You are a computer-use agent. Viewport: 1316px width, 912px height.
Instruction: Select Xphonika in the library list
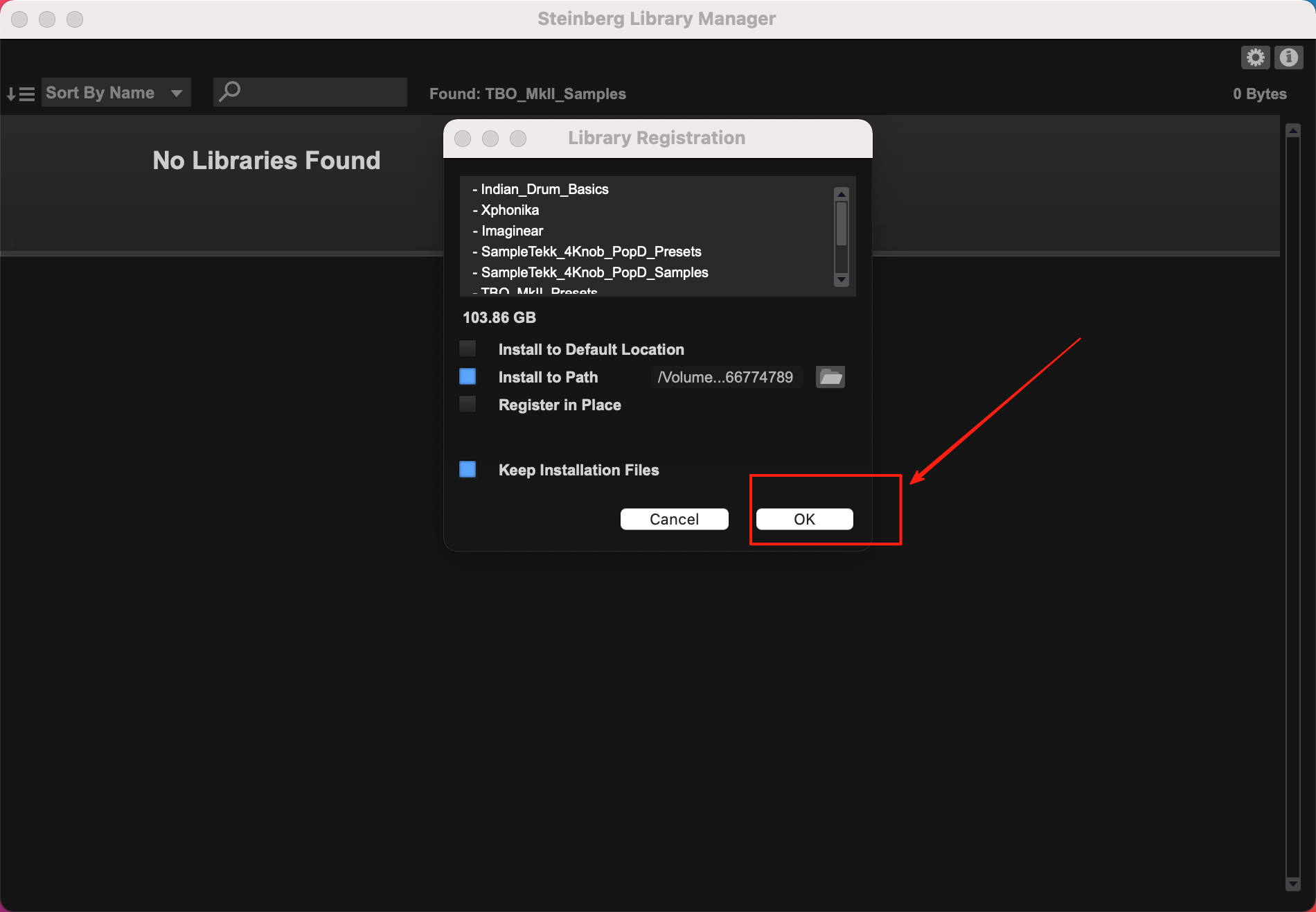506,210
